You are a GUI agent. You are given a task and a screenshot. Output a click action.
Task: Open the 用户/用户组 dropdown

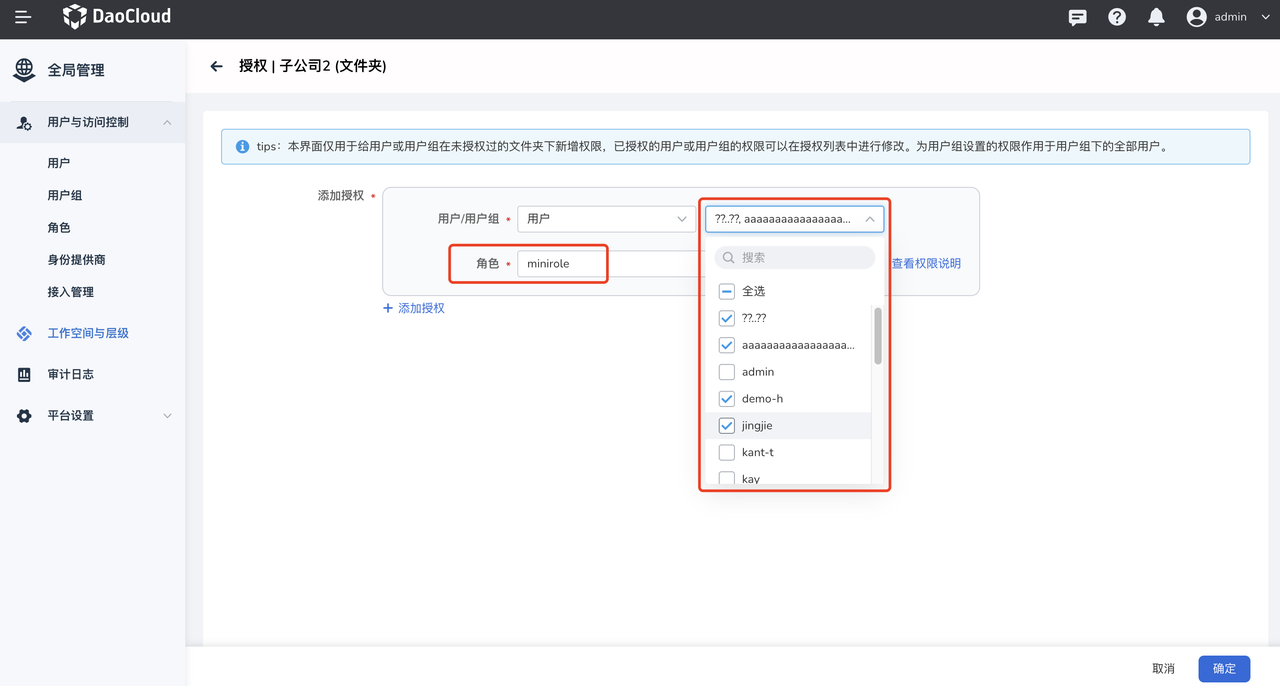(606, 218)
